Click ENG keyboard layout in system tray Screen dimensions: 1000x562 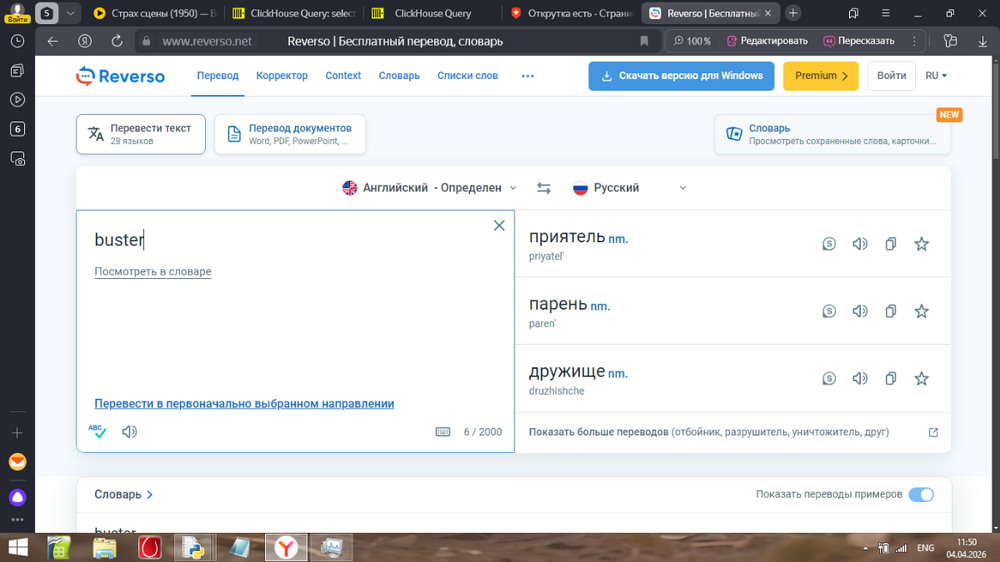(x=925, y=548)
